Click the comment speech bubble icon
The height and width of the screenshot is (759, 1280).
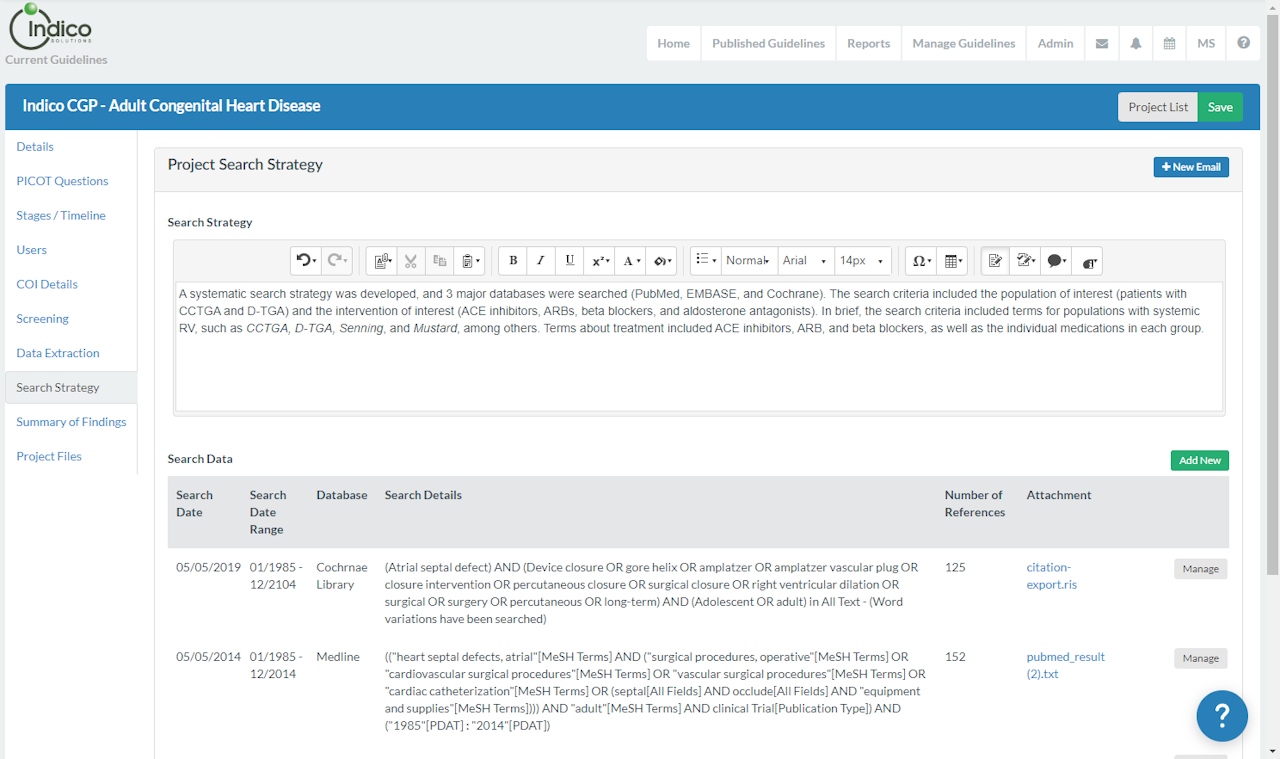coord(1056,261)
